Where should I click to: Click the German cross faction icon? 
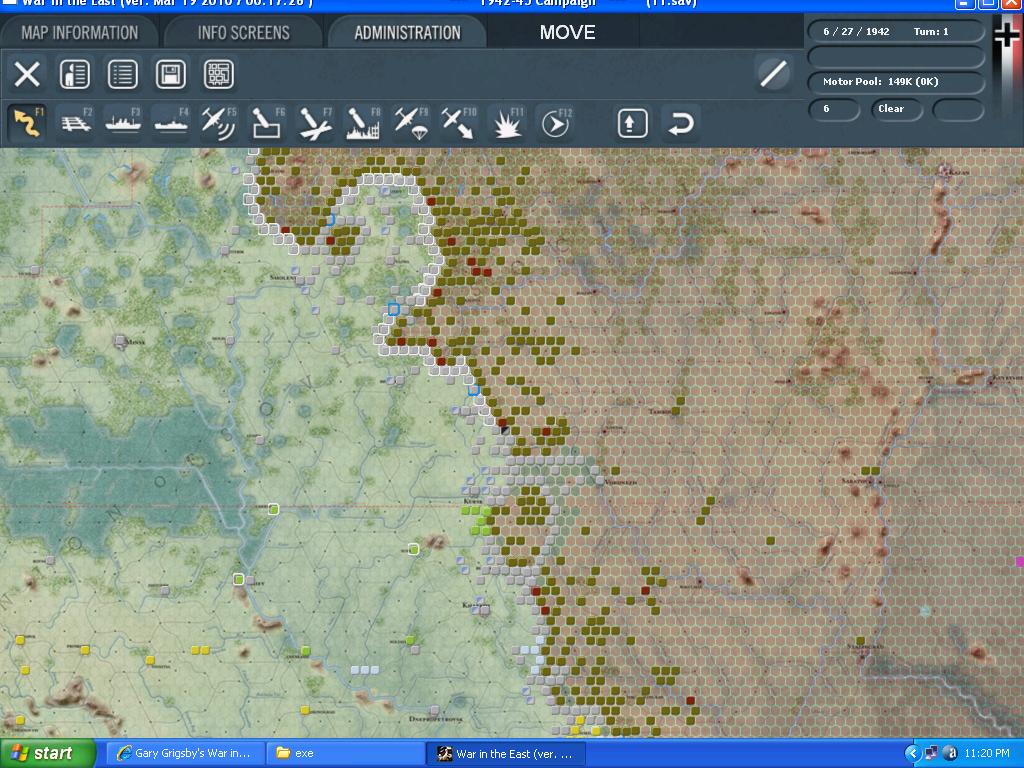1006,34
